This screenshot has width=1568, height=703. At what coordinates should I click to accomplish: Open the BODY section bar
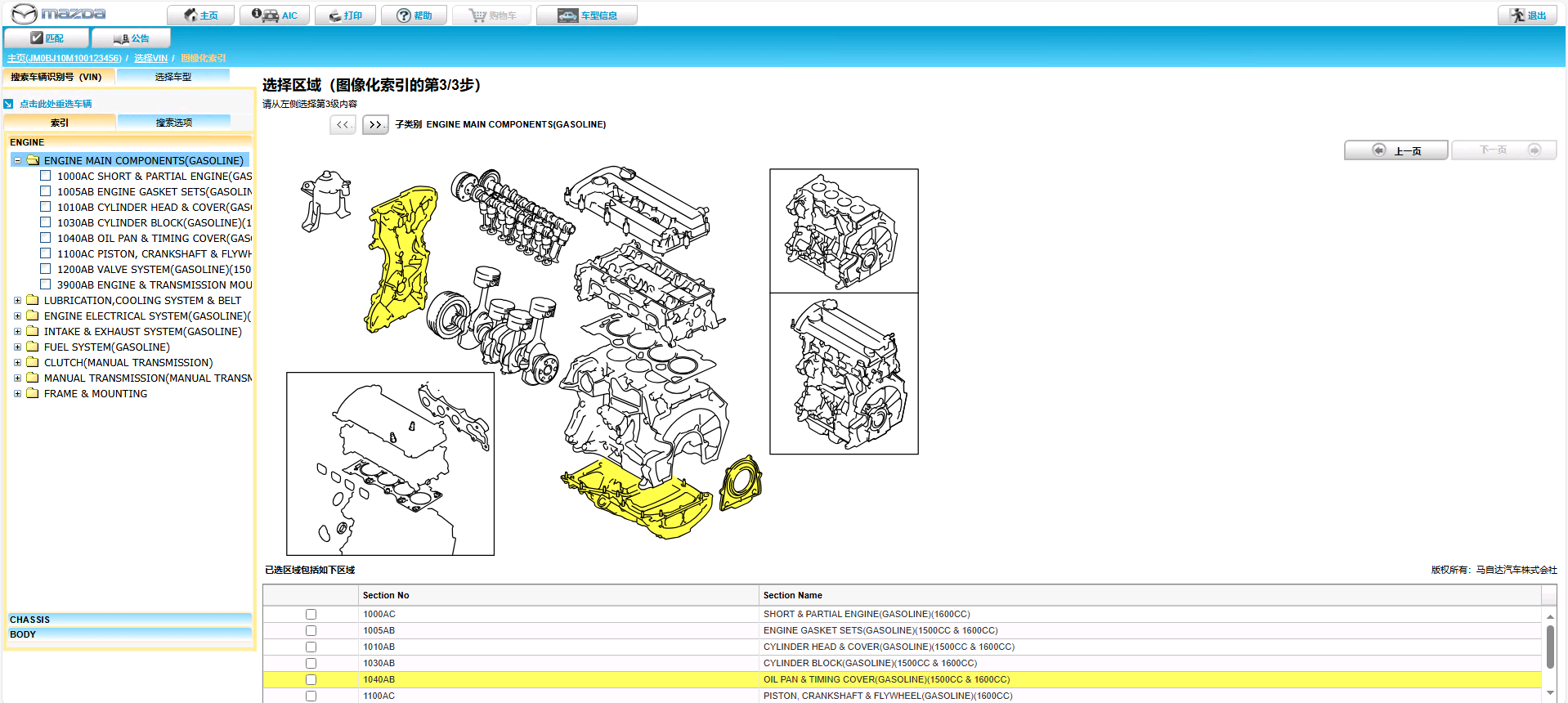[130, 634]
